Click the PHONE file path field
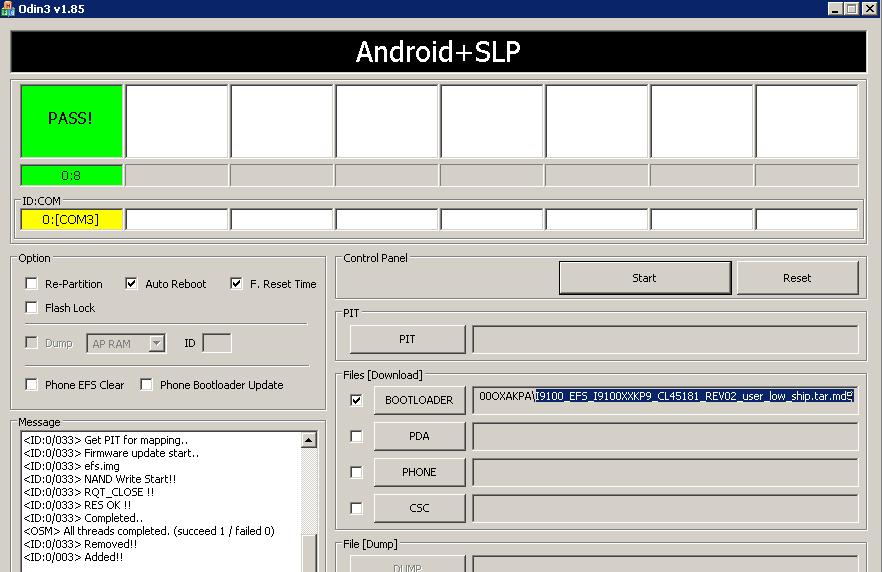 [x=665, y=472]
